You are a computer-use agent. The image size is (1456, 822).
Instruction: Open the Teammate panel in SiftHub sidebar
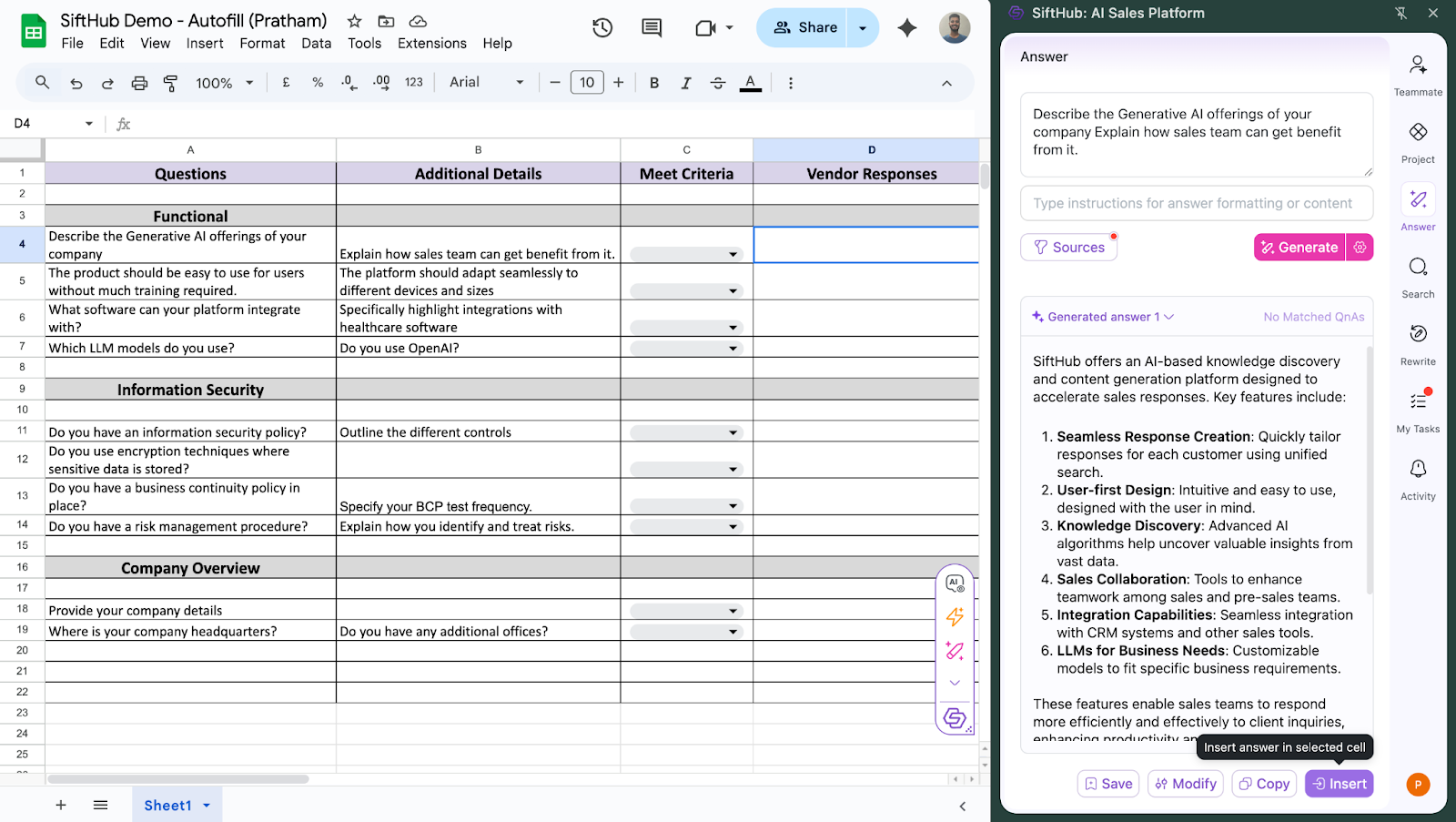click(1418, 66)
